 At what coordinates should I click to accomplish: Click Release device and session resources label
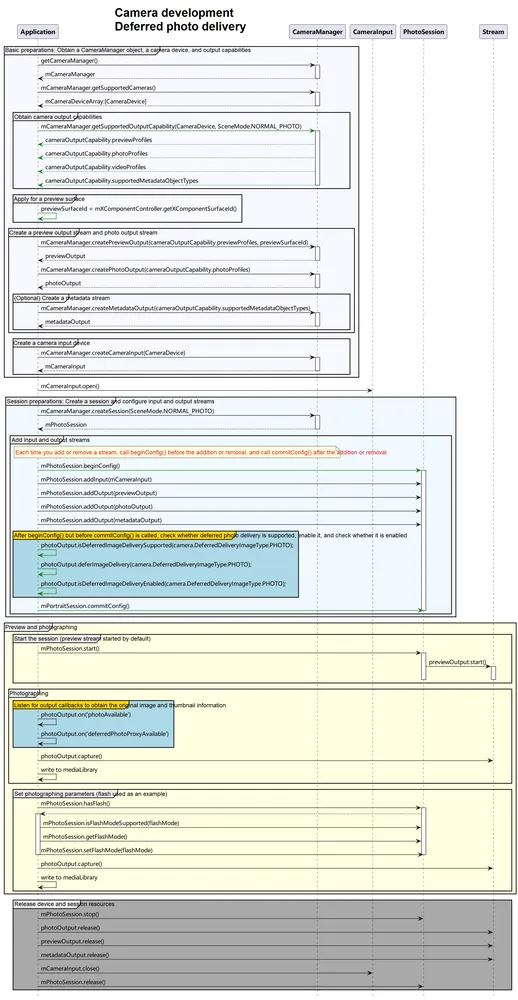(64, 904)
